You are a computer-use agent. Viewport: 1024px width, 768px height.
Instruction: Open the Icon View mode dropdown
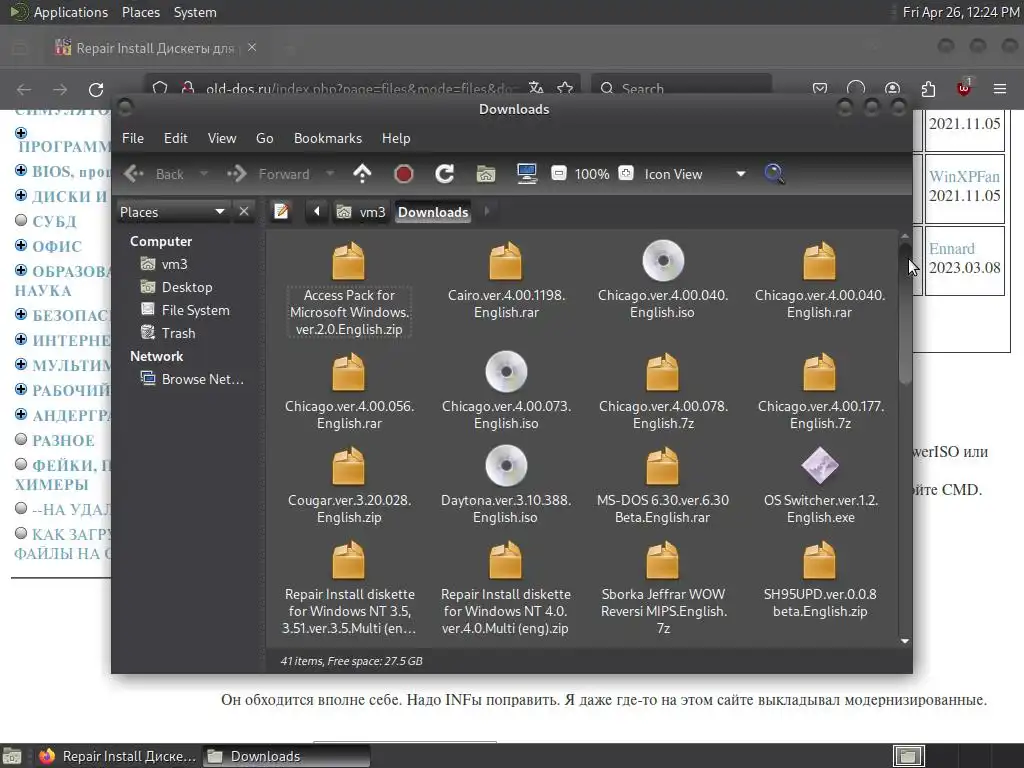694,174
